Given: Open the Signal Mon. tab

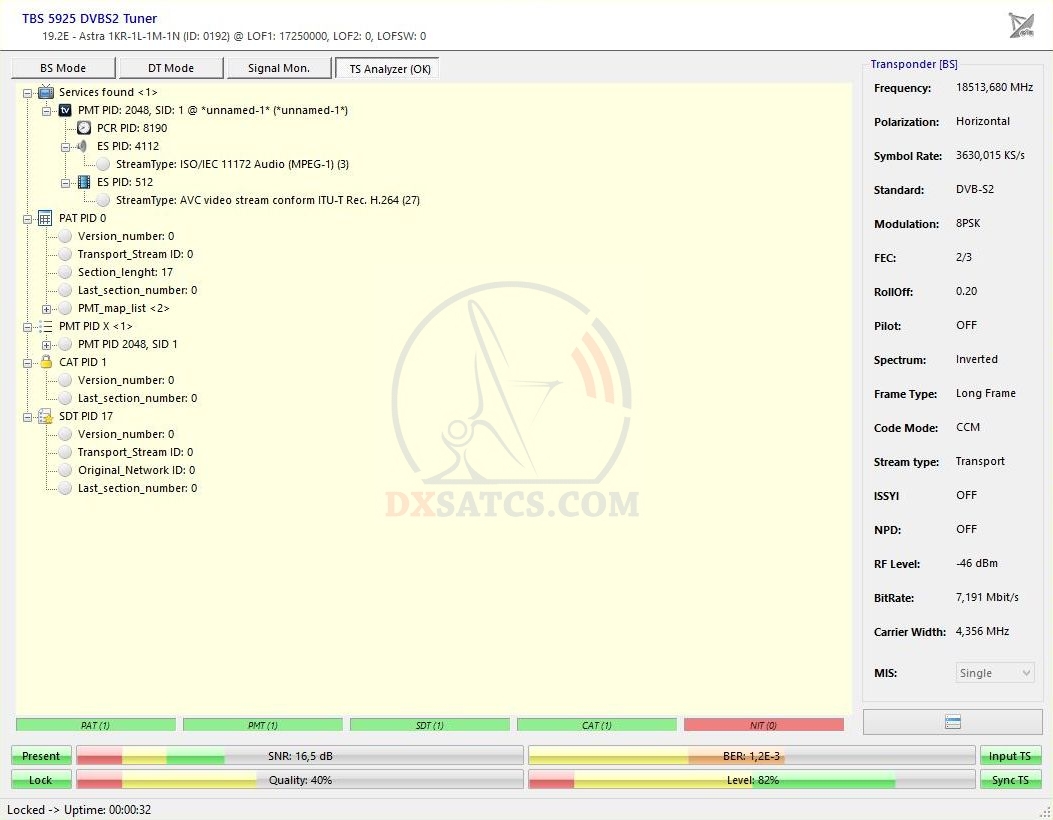Looking at the screenshot, I should point(279,68).
